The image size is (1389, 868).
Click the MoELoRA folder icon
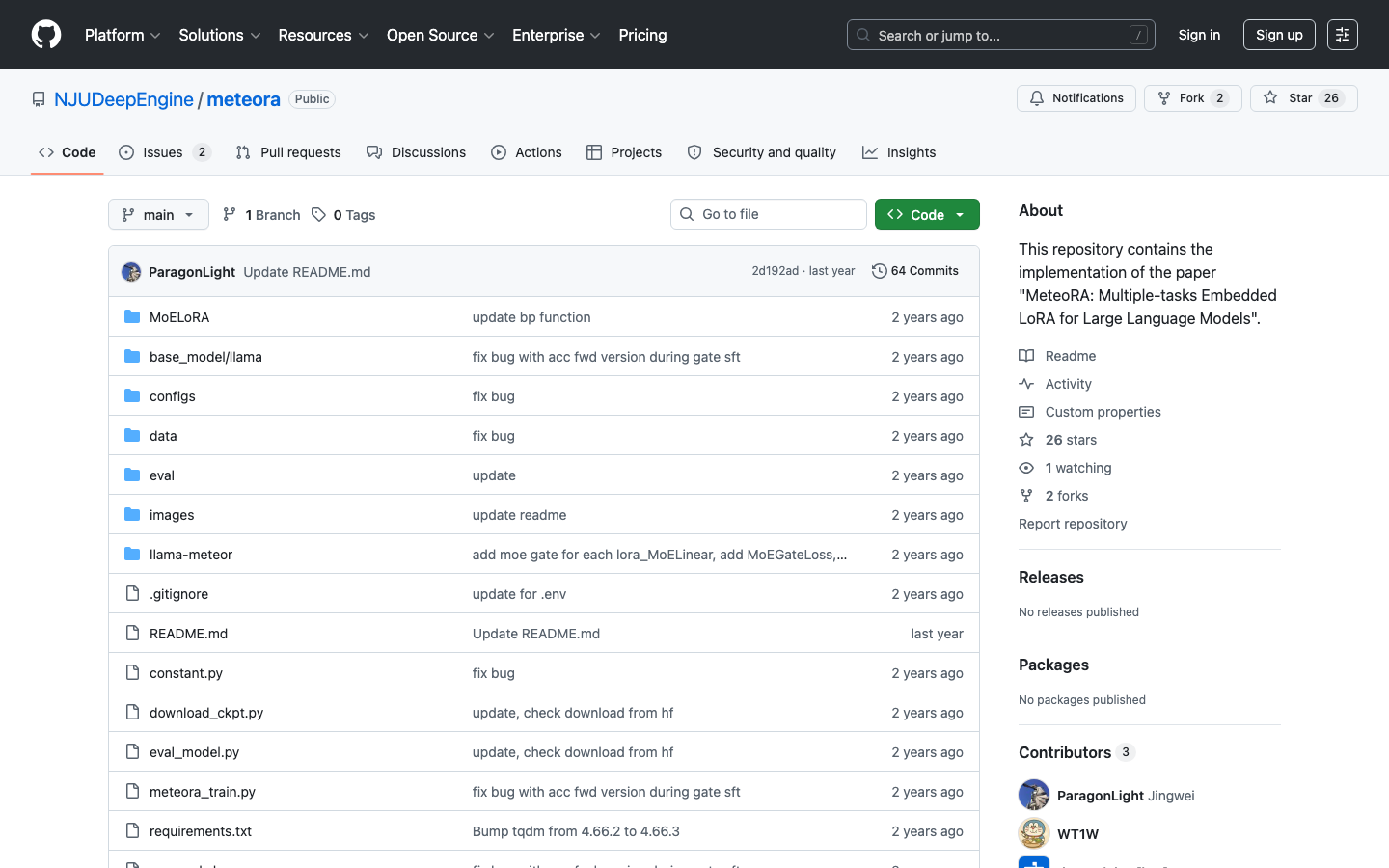(x=132, y=317)
